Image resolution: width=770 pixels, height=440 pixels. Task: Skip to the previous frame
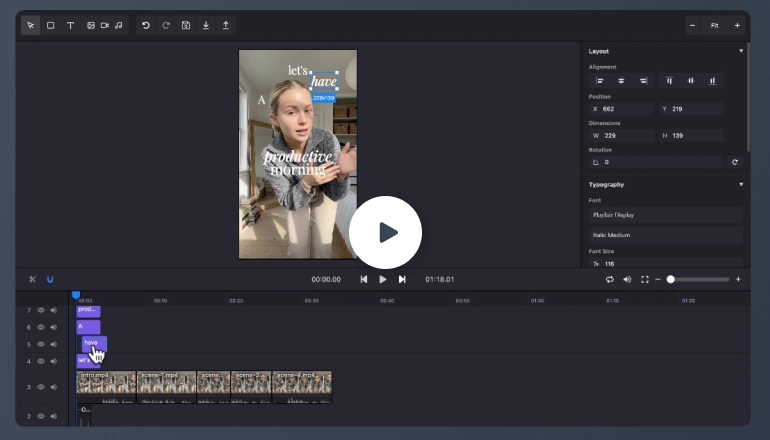[x=363, y=279]
